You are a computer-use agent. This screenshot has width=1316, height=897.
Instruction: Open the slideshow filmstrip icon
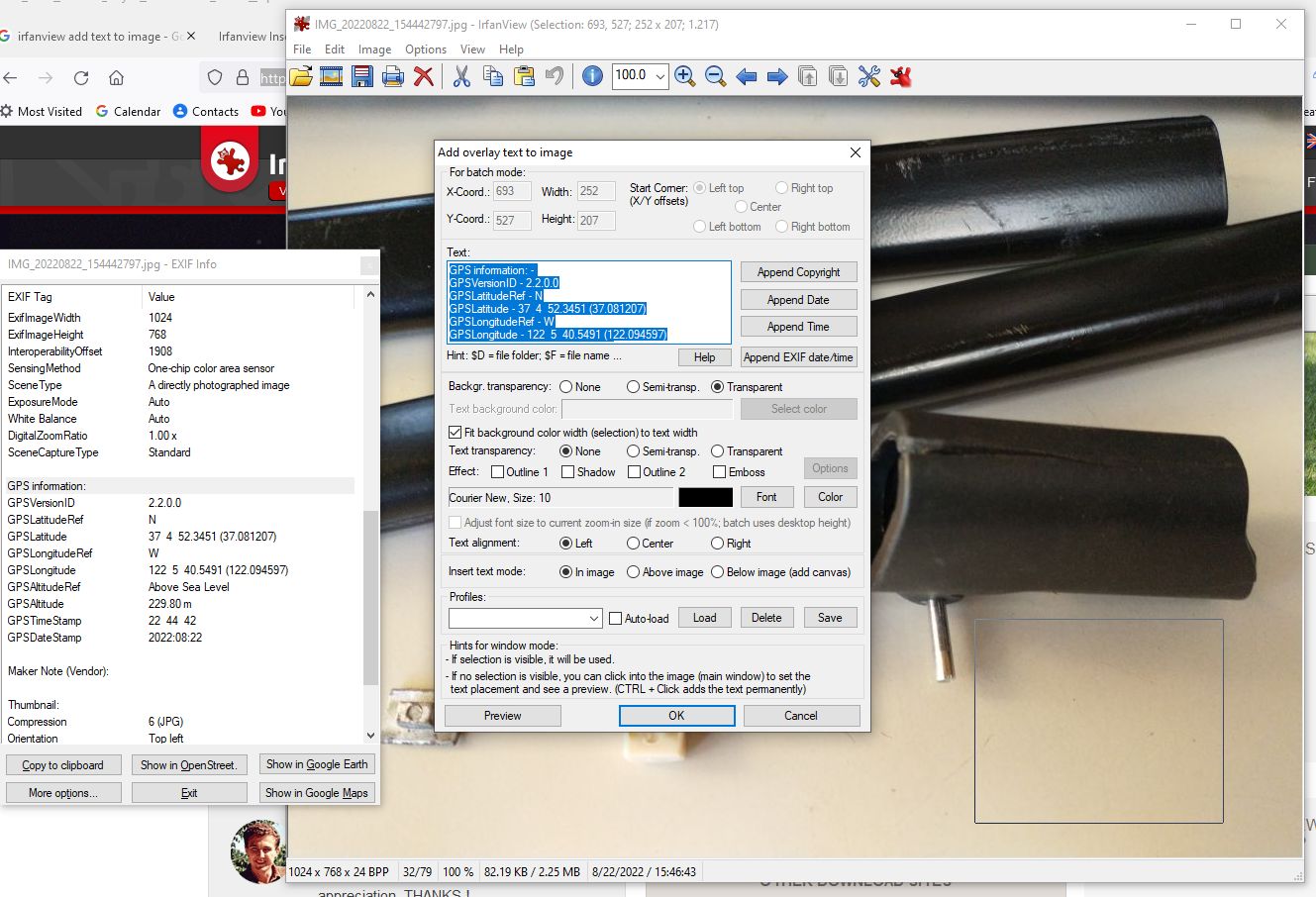(x=331, y=76)
